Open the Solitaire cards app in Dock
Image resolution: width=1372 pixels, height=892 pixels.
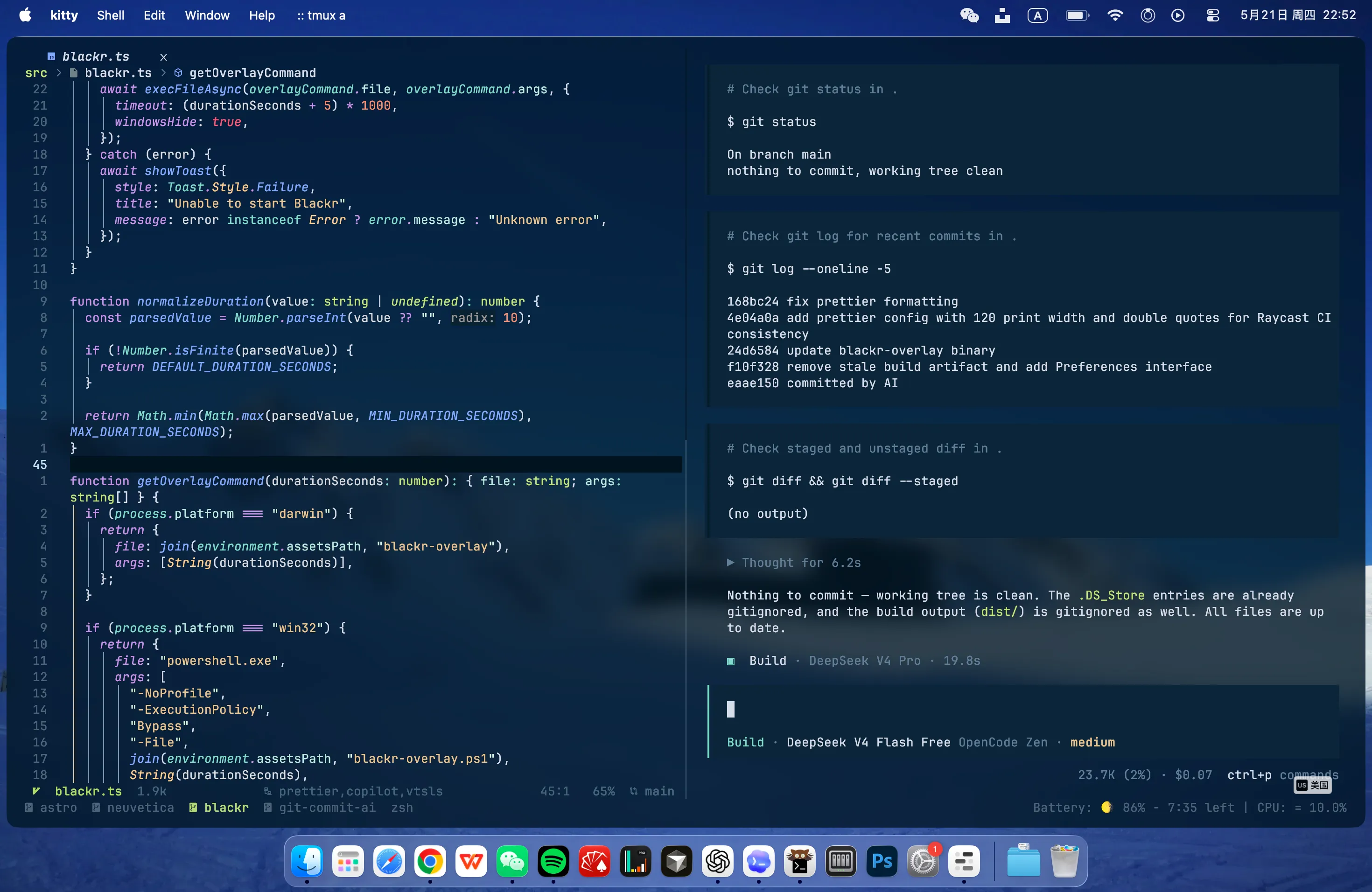(x=595, y=862)
